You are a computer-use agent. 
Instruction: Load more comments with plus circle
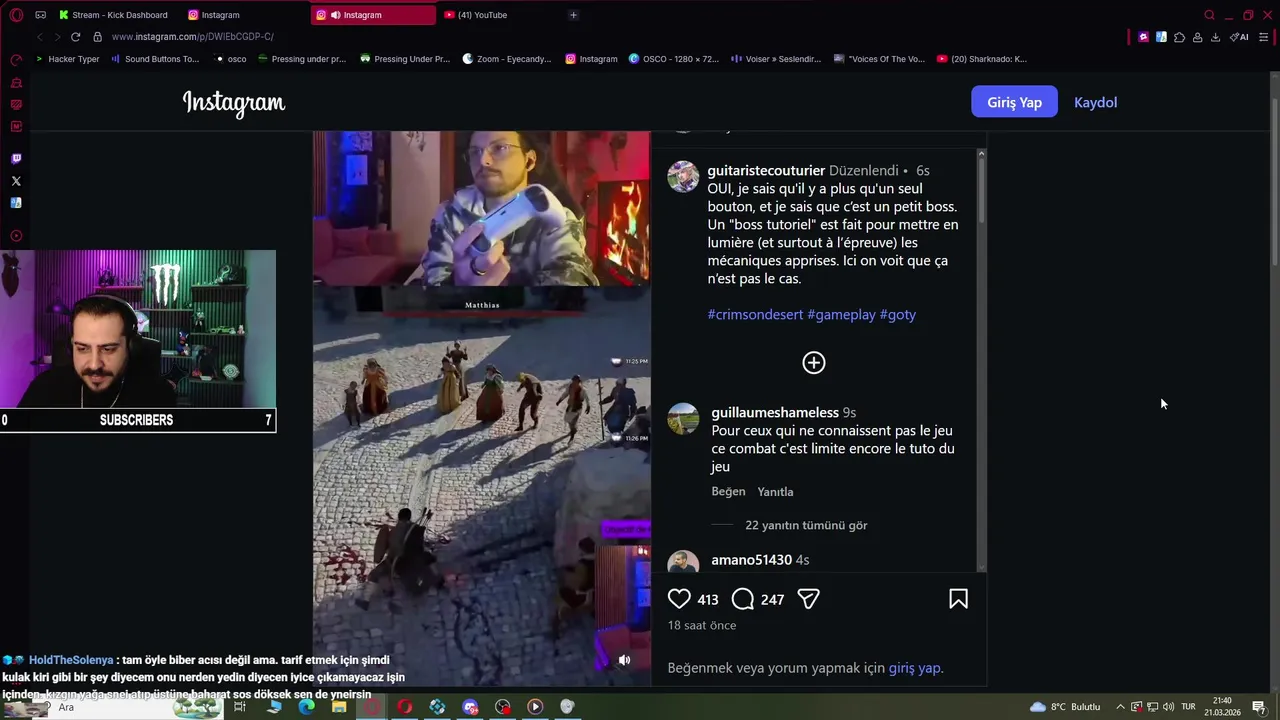coord(814,363)
